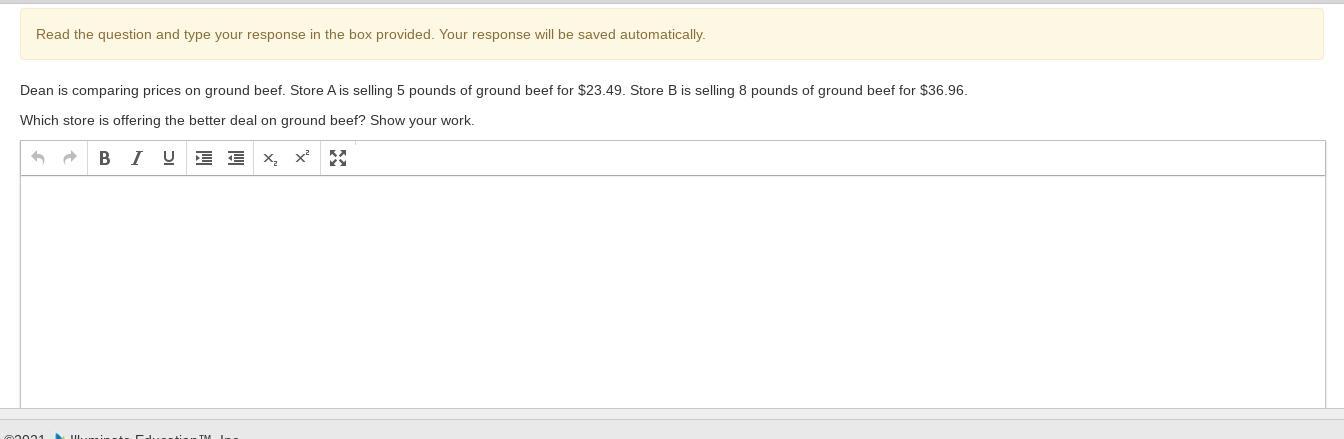Click the Redo arrow in editor toolbar

tap(70, 158)
